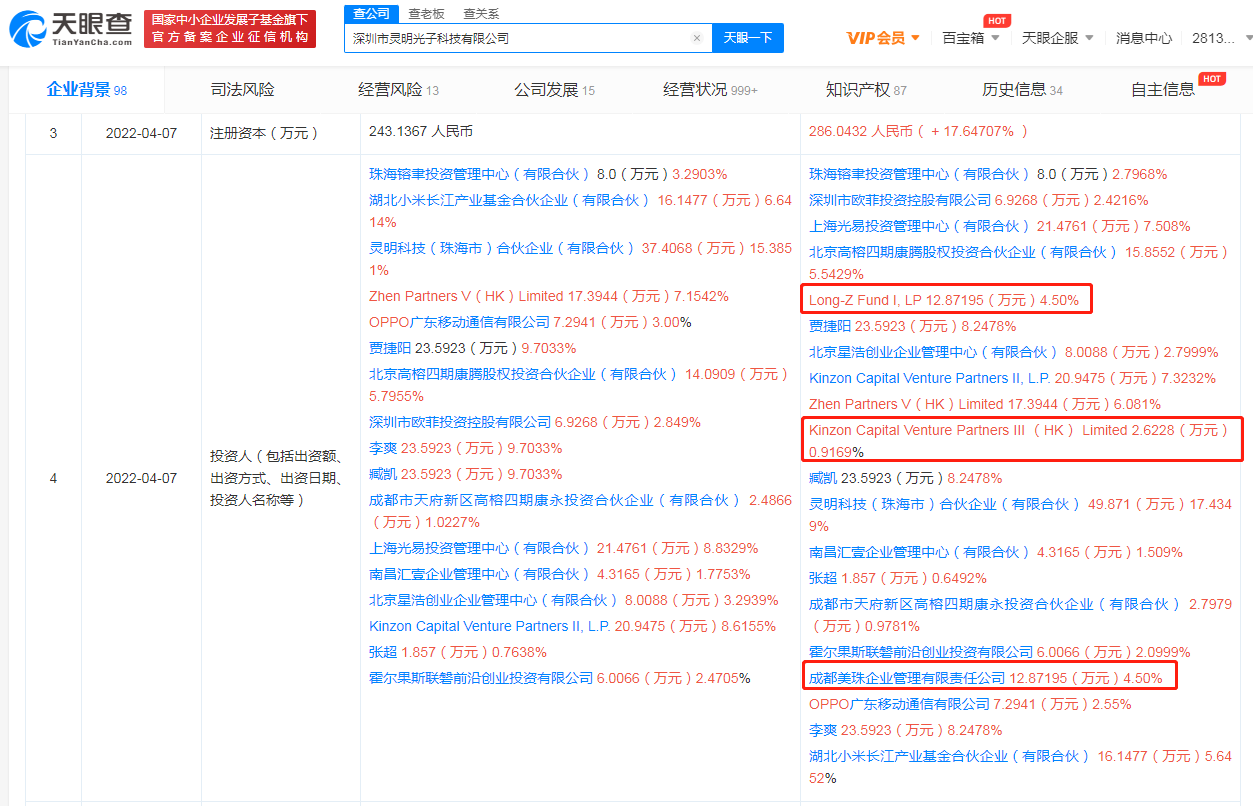
Task: View the 知识产权 tab
Action: 866,90
